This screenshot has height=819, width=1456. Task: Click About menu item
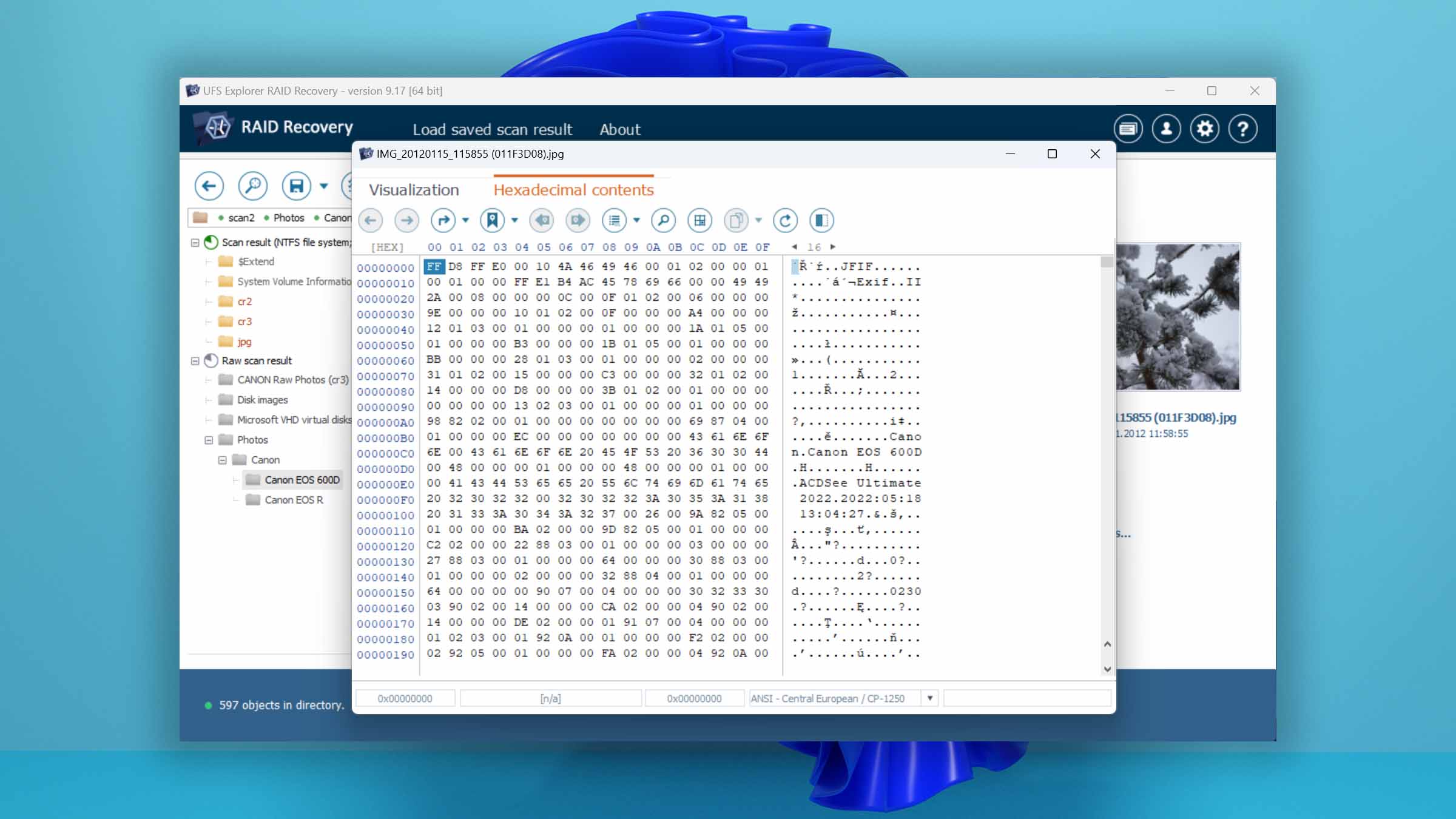620,129
